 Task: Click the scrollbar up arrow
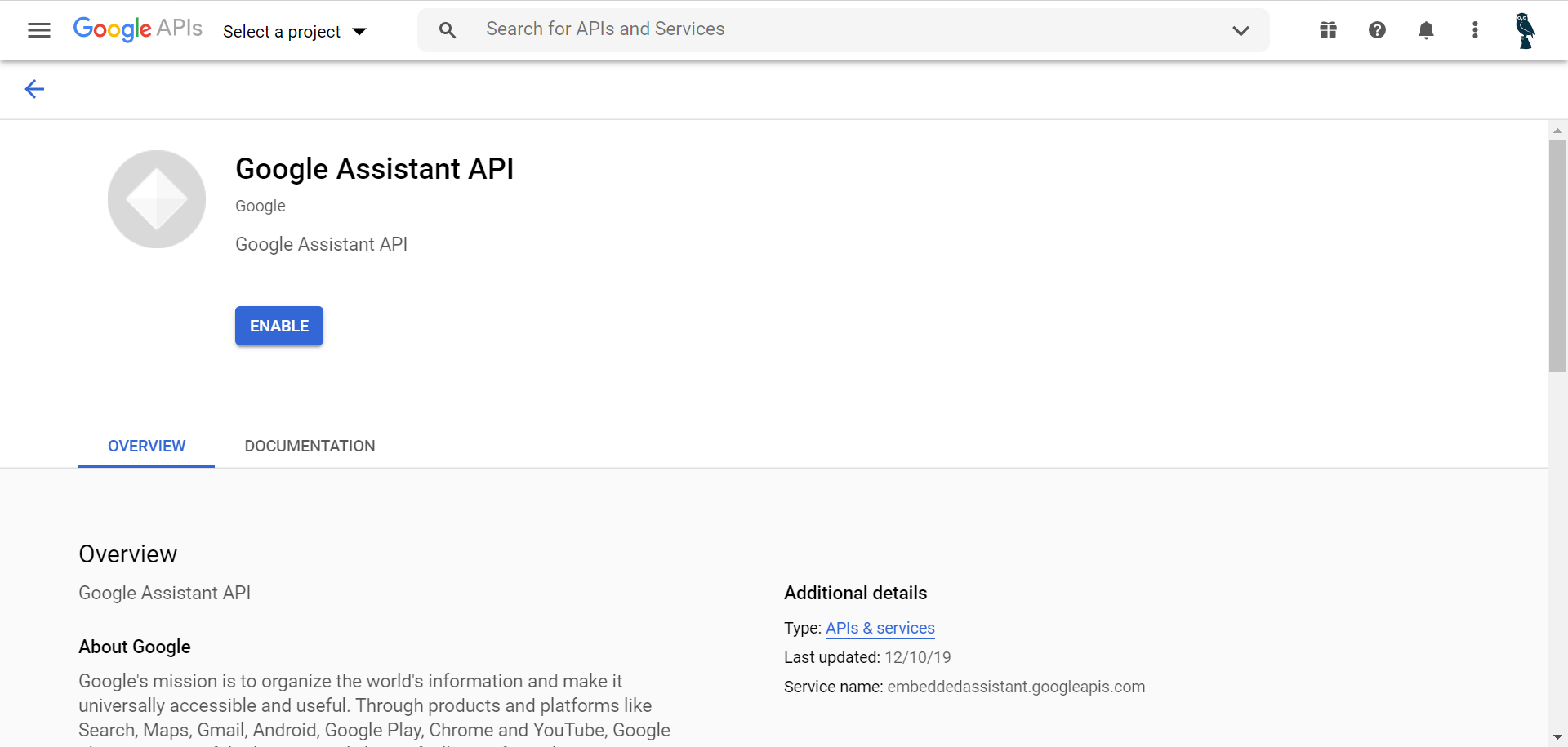[x=1557, y=131]
